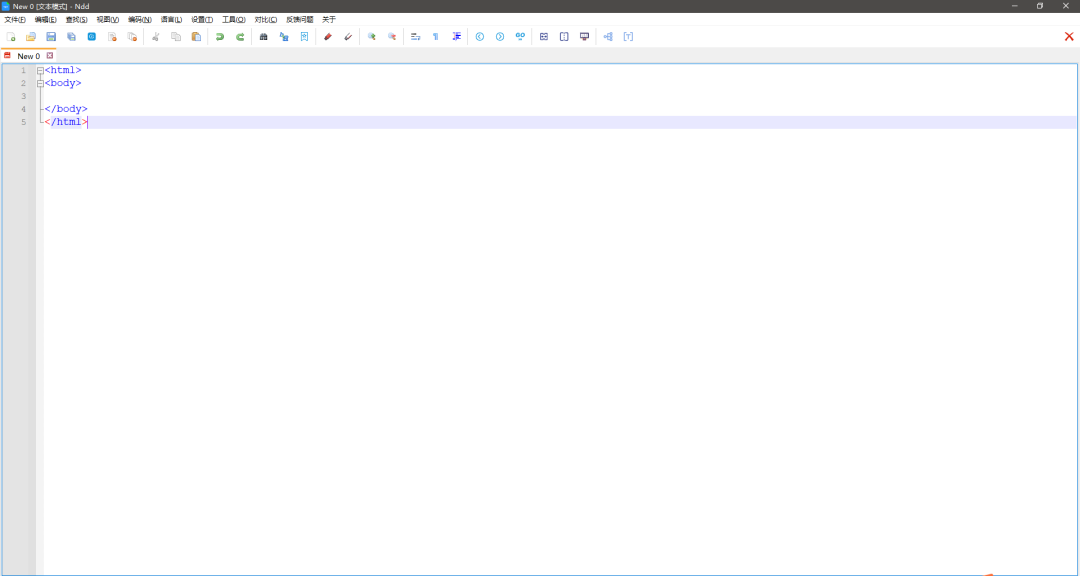
Task: Collapse the <html> fold marker
Action: click(x=40, y=70)
